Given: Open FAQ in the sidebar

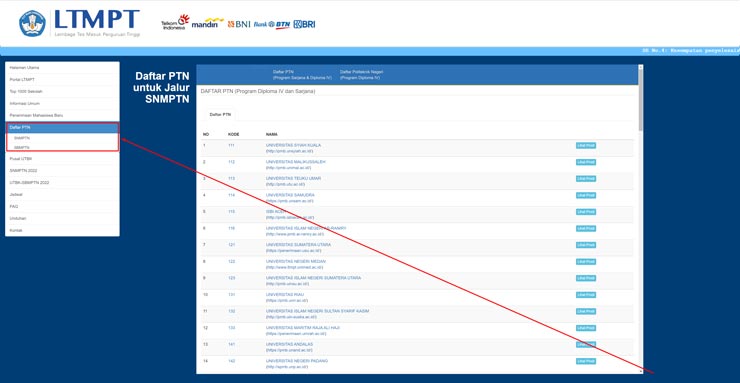Looking at the screenshot, I should coord(62,207).
